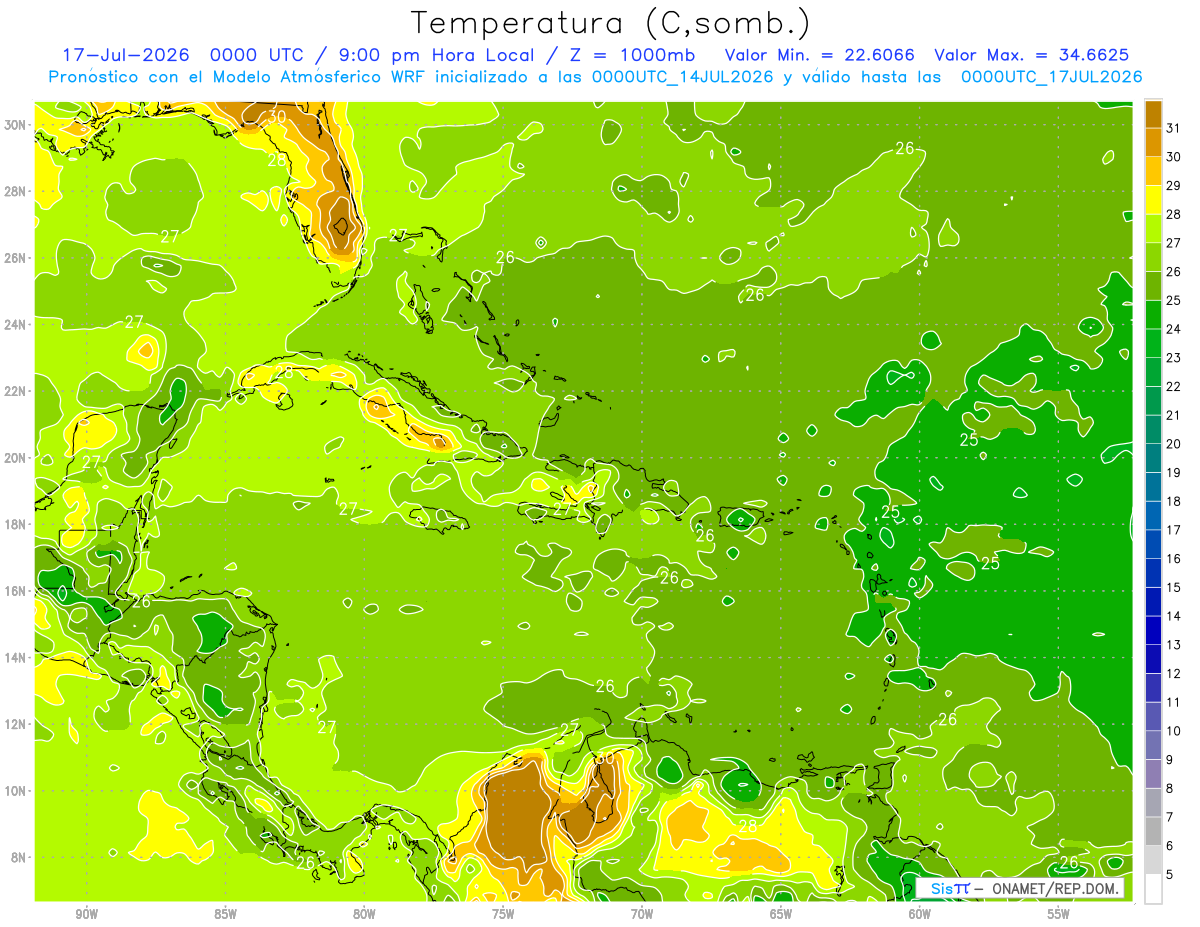The image size is (1200, 927).
Task: Click the white legend block below 5
Action: click(1153, 889)
